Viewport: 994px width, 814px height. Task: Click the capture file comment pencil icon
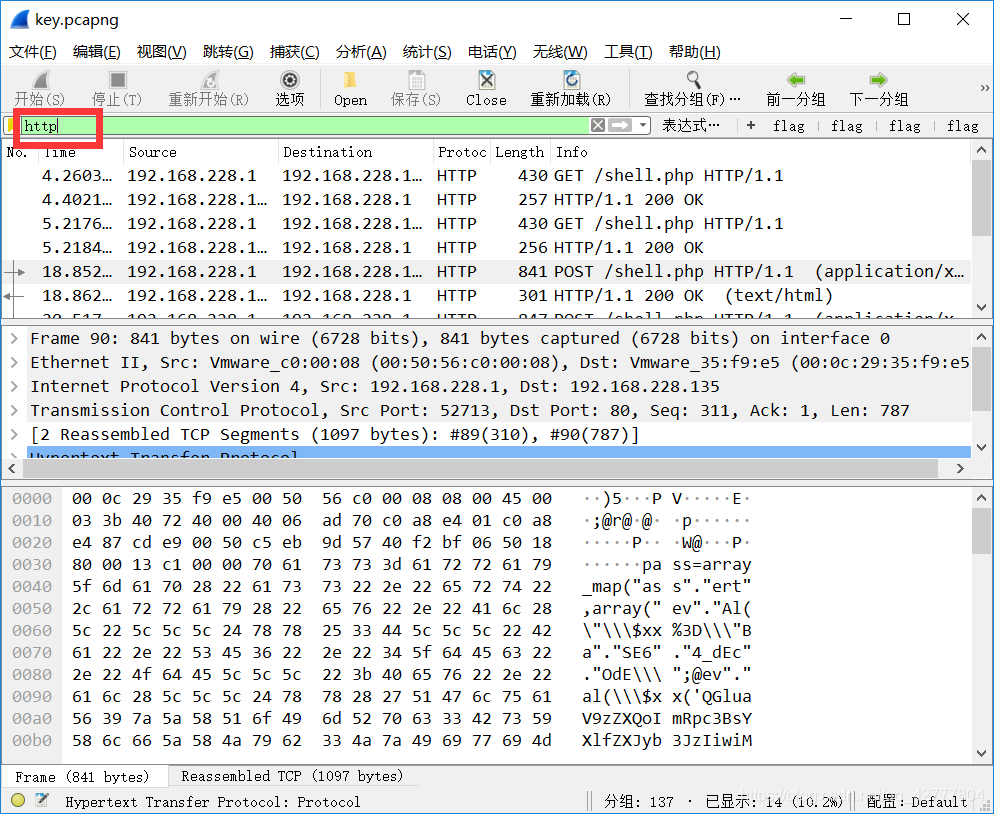pos(42,800)
